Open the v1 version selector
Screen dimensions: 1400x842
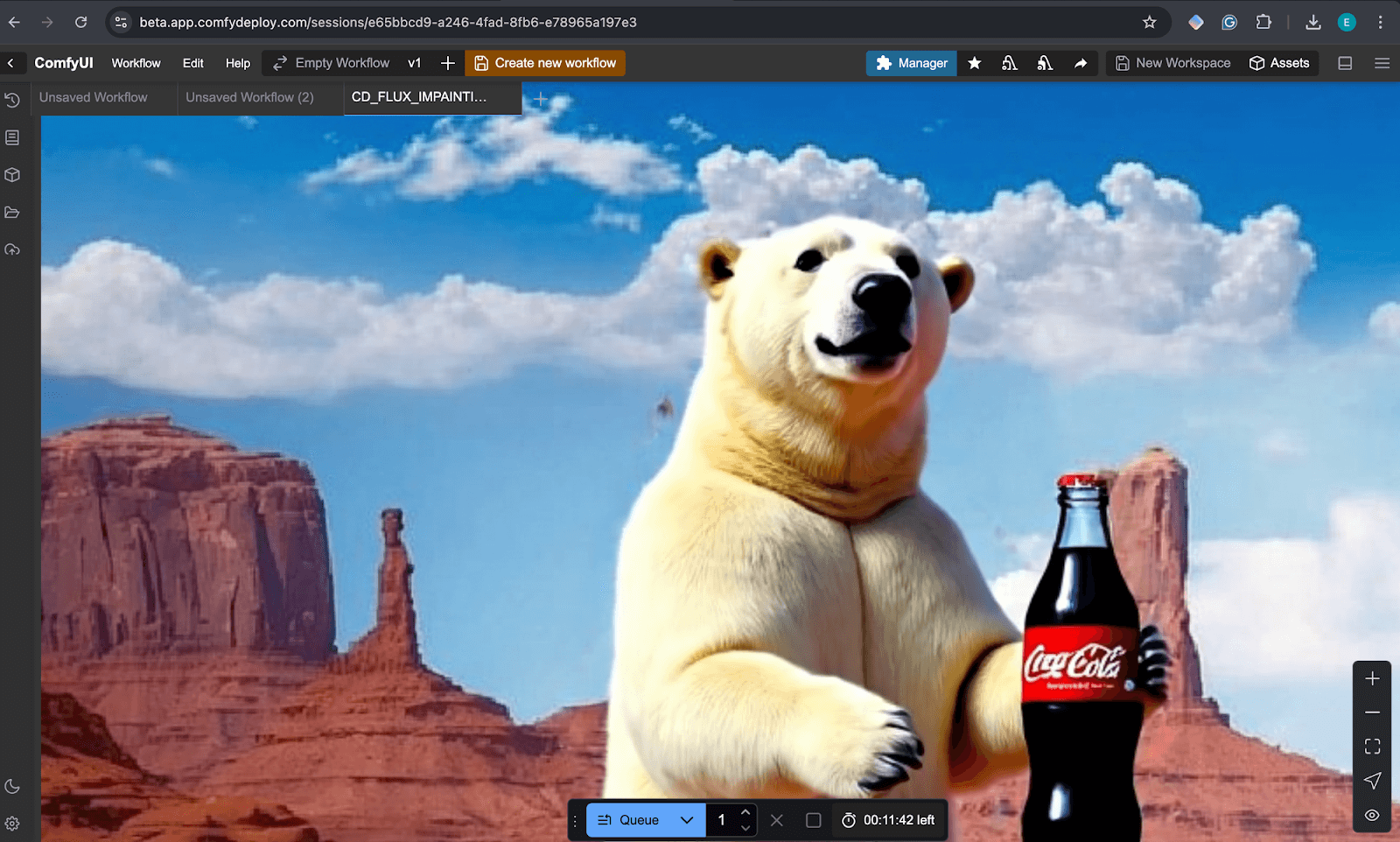(415, 63)
